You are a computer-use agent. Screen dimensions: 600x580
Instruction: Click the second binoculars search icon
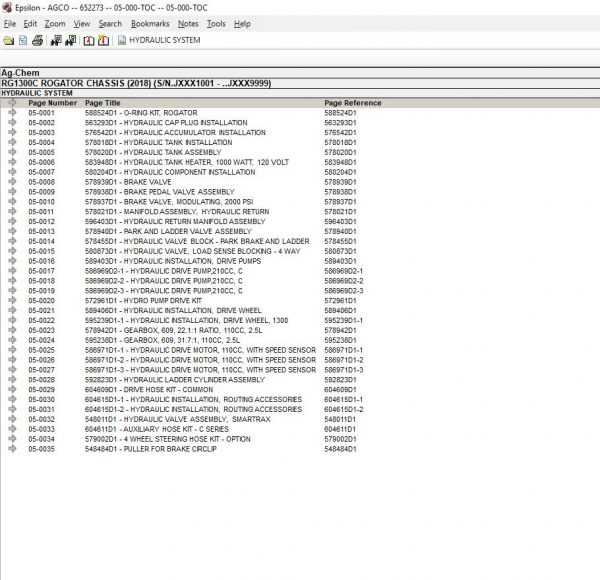(x=71, y=40)
